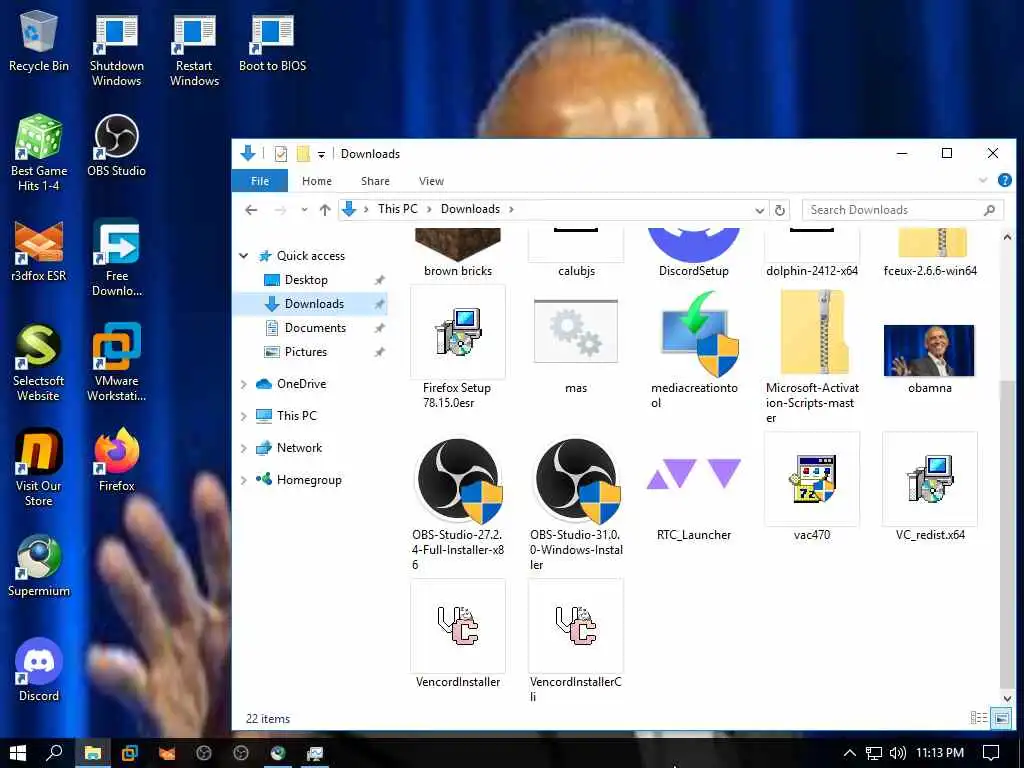Image resolution: width=1024 pixels, height=768 pixels.
Task: Launch the Shutdown Windows shortcut
Action: [x=116, y=50]
